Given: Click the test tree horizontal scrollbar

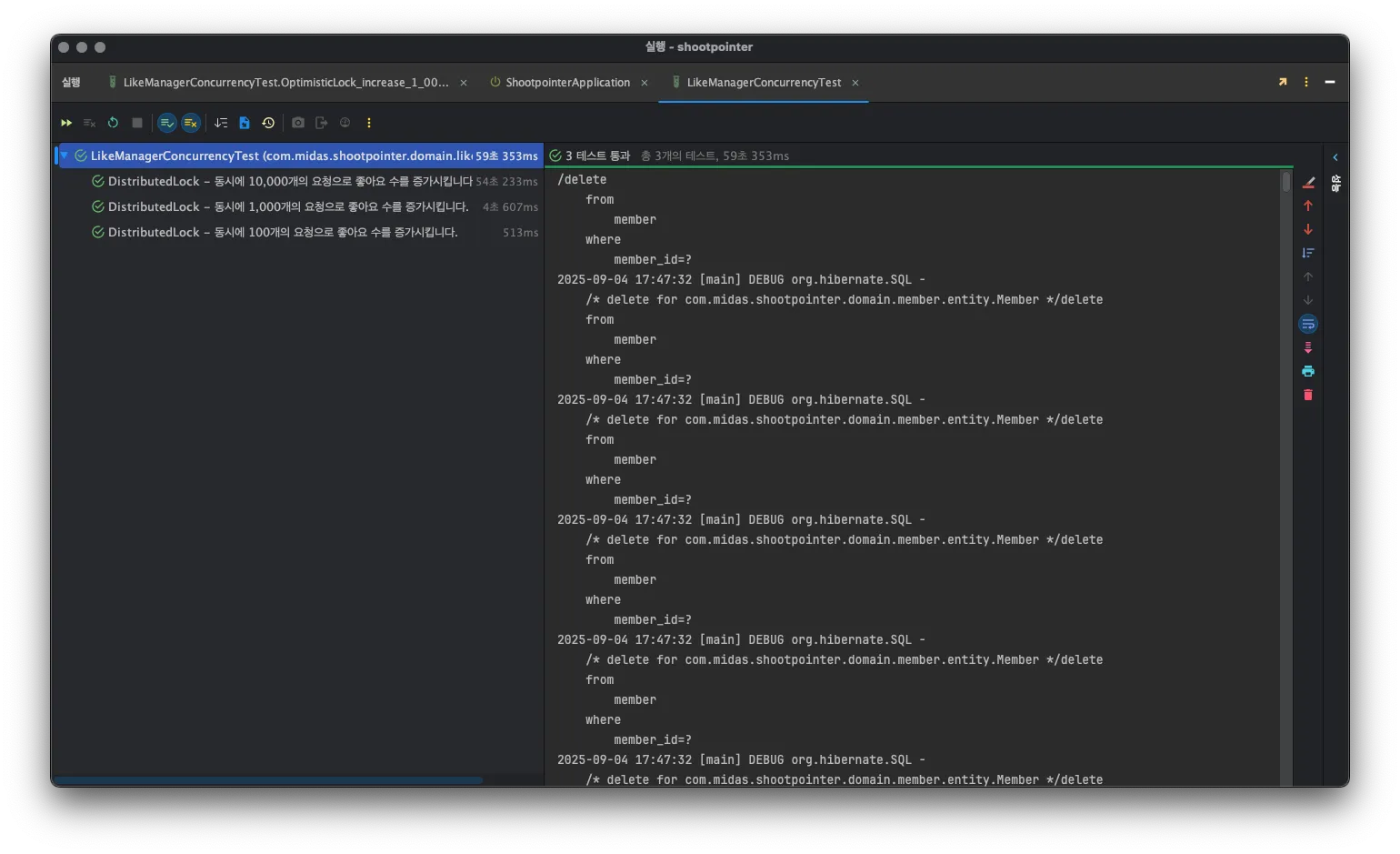Looking at the screenshot, I should pos(268,780).
